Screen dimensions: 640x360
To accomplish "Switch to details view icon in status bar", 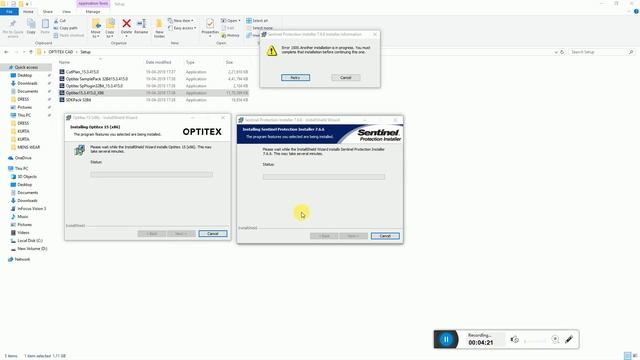I will (627, 356).
